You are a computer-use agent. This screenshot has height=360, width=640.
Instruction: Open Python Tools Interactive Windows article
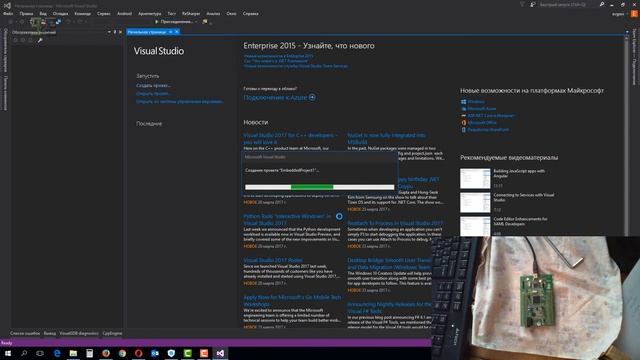tap(287, 220)
